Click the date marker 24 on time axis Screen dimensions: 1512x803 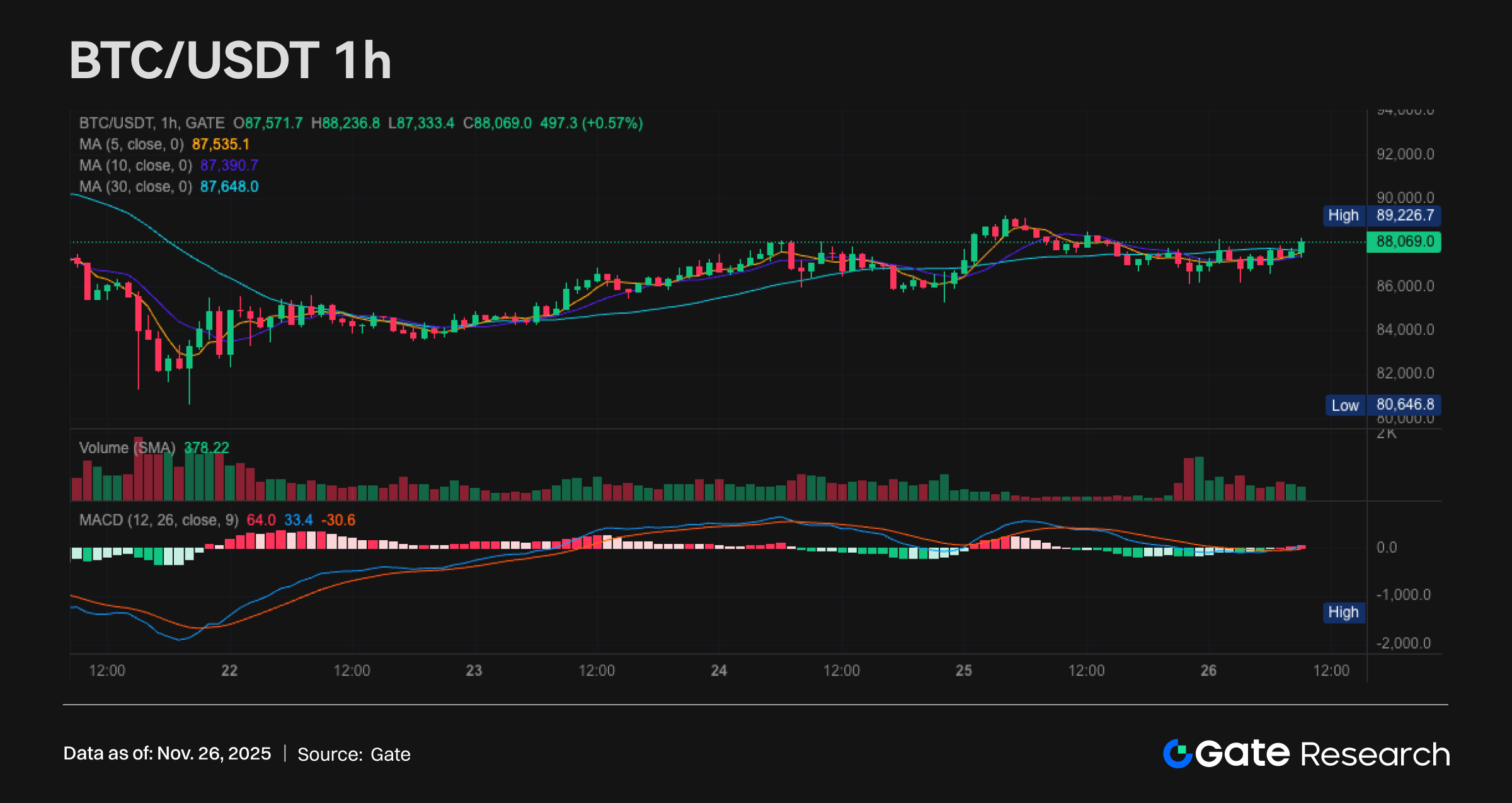click(719, 671)
